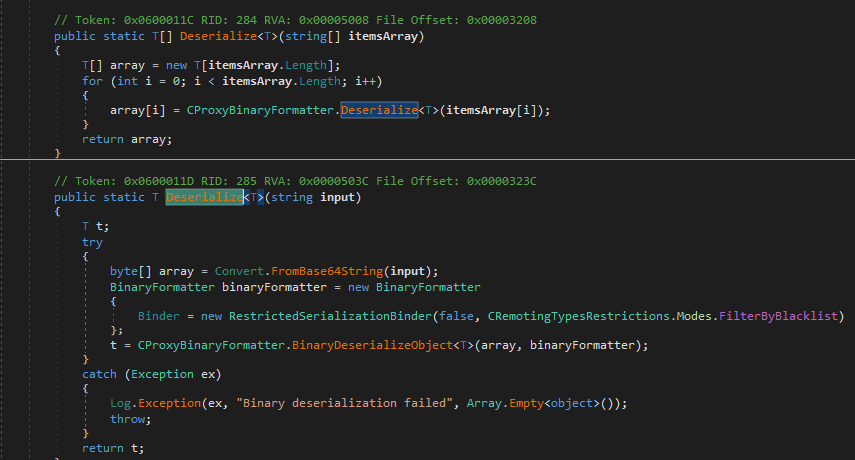This screenshot has height=460, width=855.
Task: Click the 'try' keyword
Action: pos(92,242)
